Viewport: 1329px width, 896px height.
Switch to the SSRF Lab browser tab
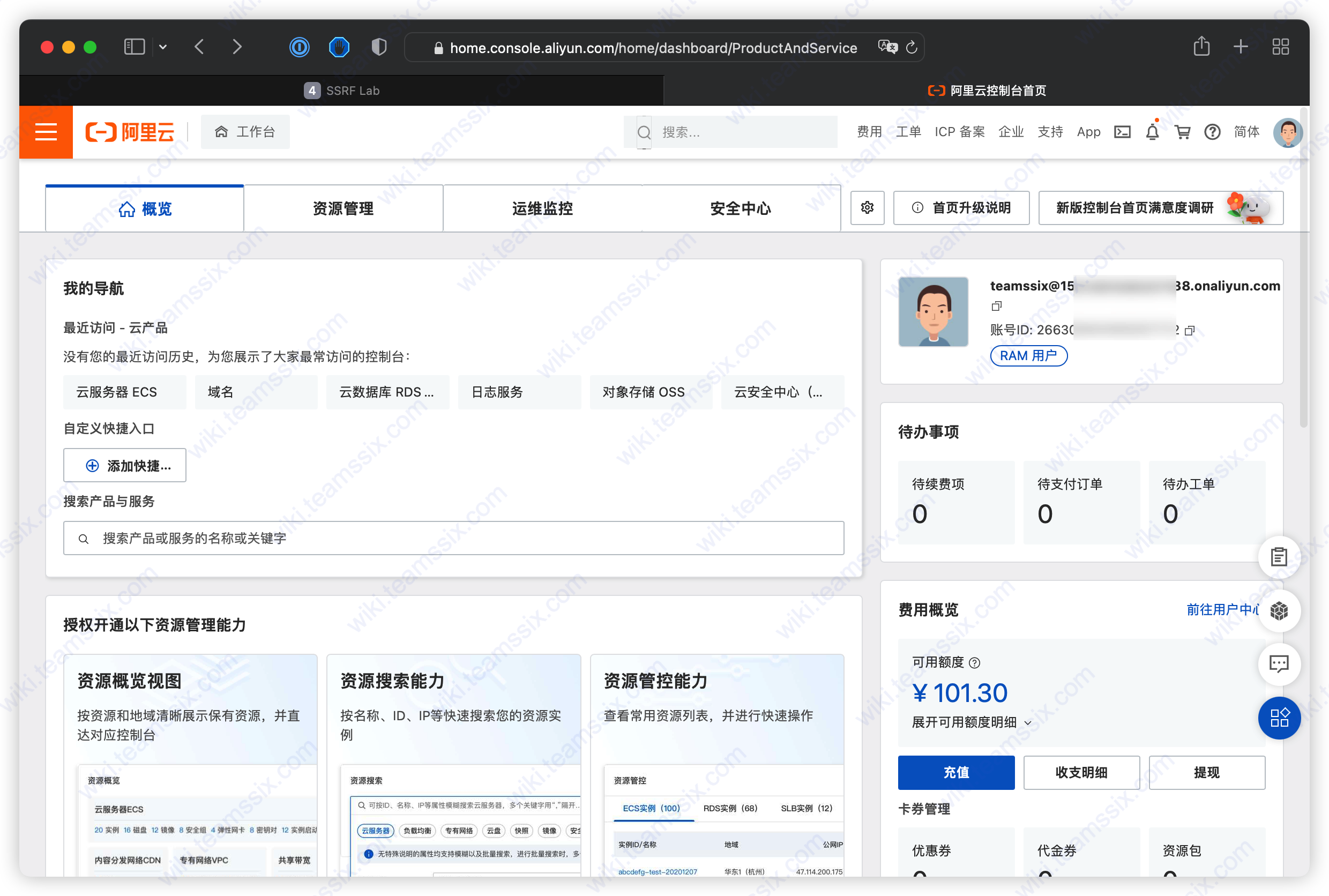342,90
